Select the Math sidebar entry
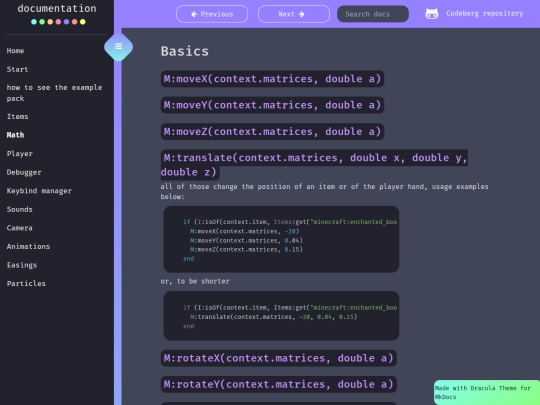 (x=15, y=135)
